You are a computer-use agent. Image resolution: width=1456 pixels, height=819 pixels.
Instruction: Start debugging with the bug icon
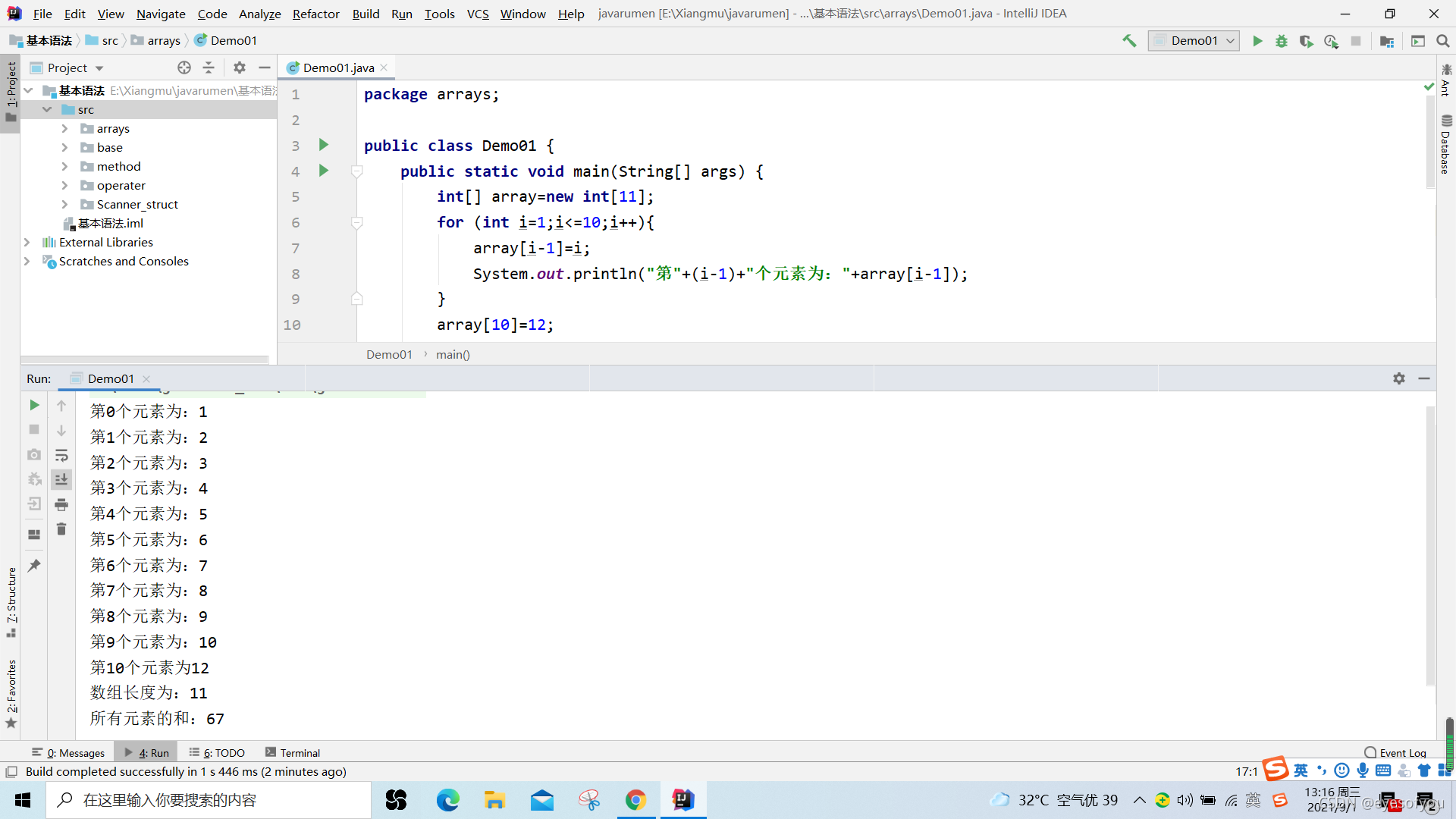(1282, 41)
